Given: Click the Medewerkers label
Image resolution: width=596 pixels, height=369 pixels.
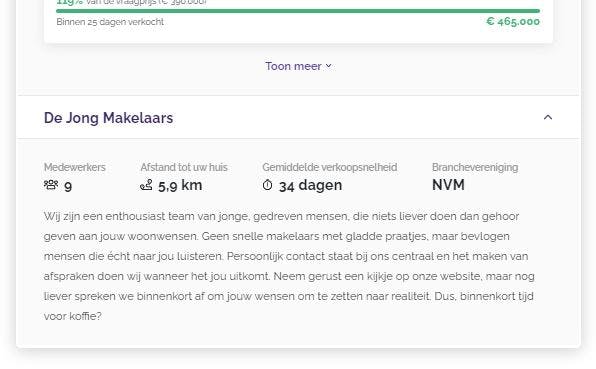Looking at the screenshot, I should tap(74, 167).
